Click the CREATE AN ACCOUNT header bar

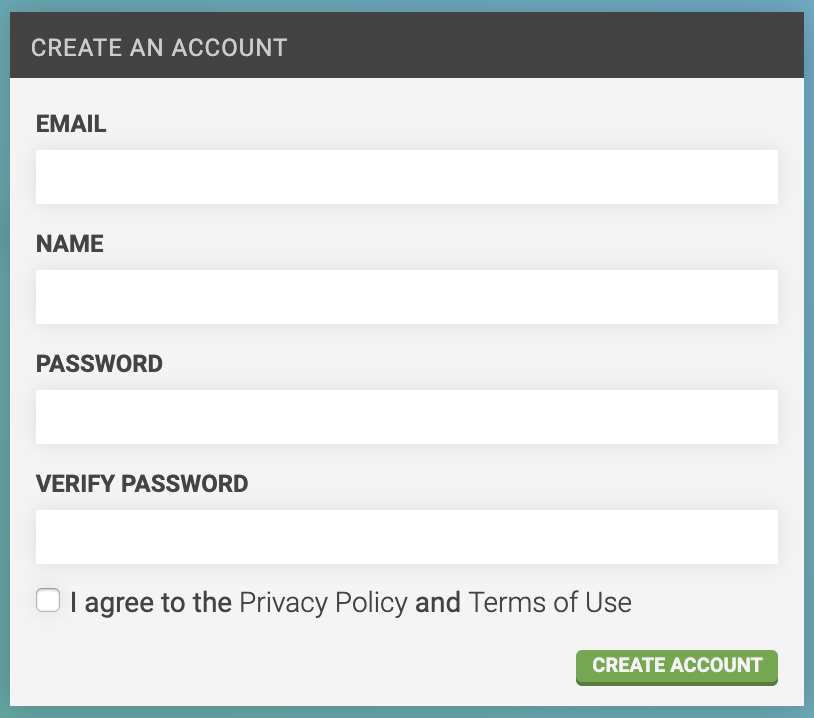(x=160, y=47)
